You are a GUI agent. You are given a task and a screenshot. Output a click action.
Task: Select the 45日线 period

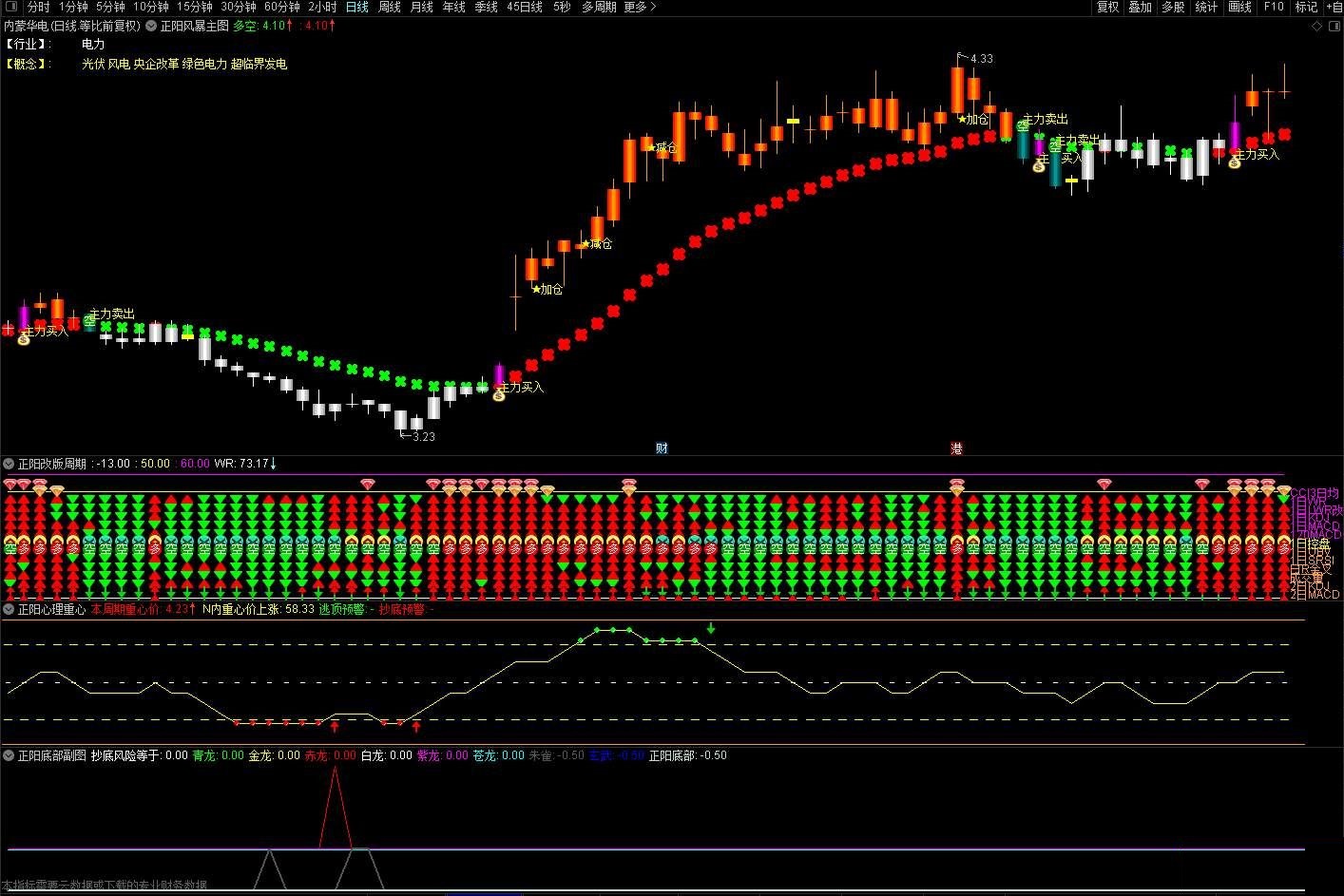point(525,7)
